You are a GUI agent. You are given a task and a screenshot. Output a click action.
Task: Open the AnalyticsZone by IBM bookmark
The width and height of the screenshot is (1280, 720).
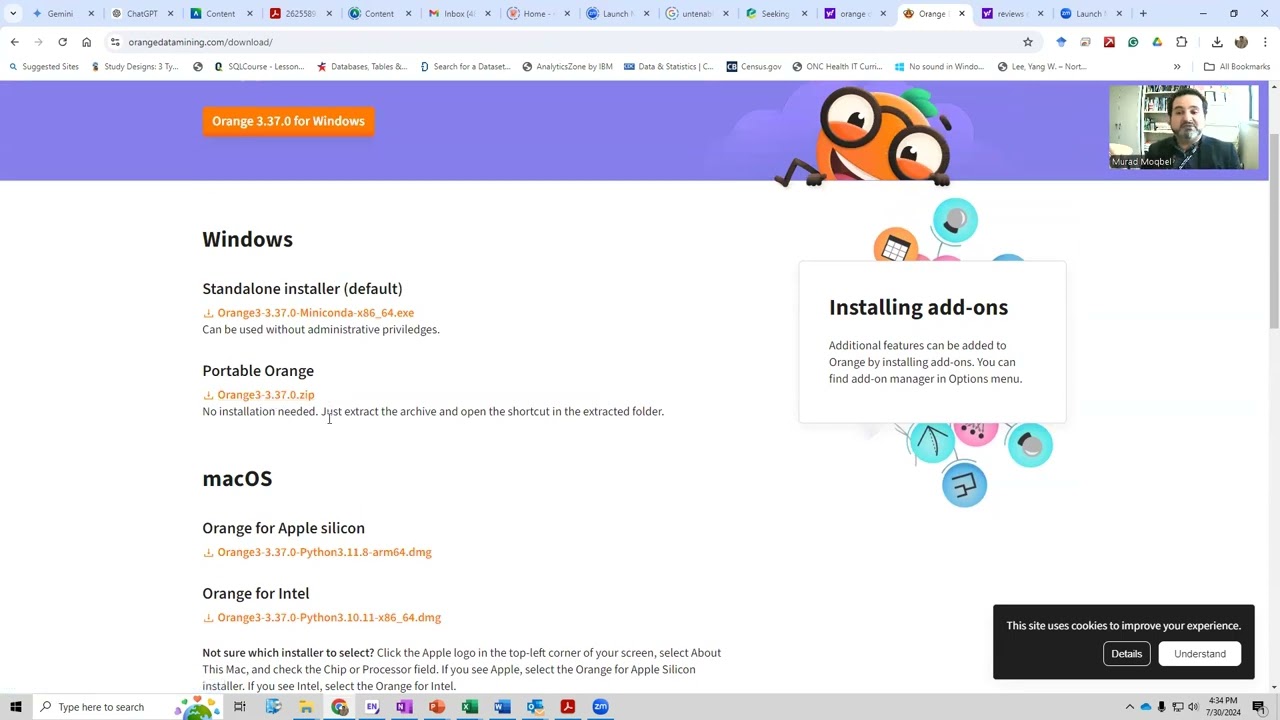566,67
